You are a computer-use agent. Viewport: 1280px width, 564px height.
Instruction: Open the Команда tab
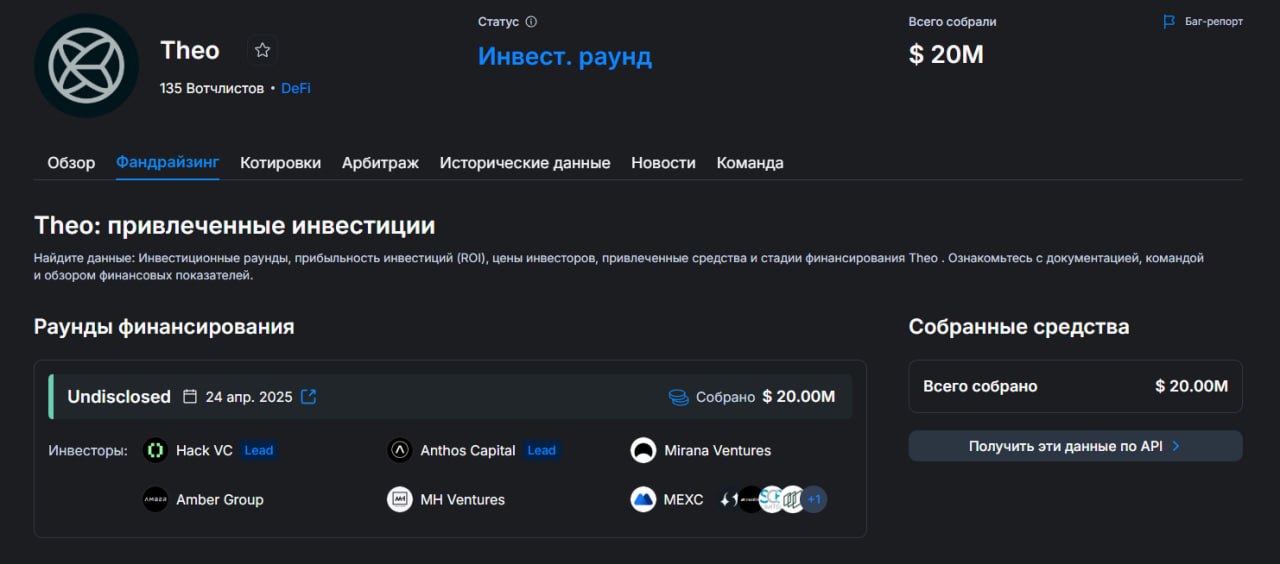click(x=750, y=163)
